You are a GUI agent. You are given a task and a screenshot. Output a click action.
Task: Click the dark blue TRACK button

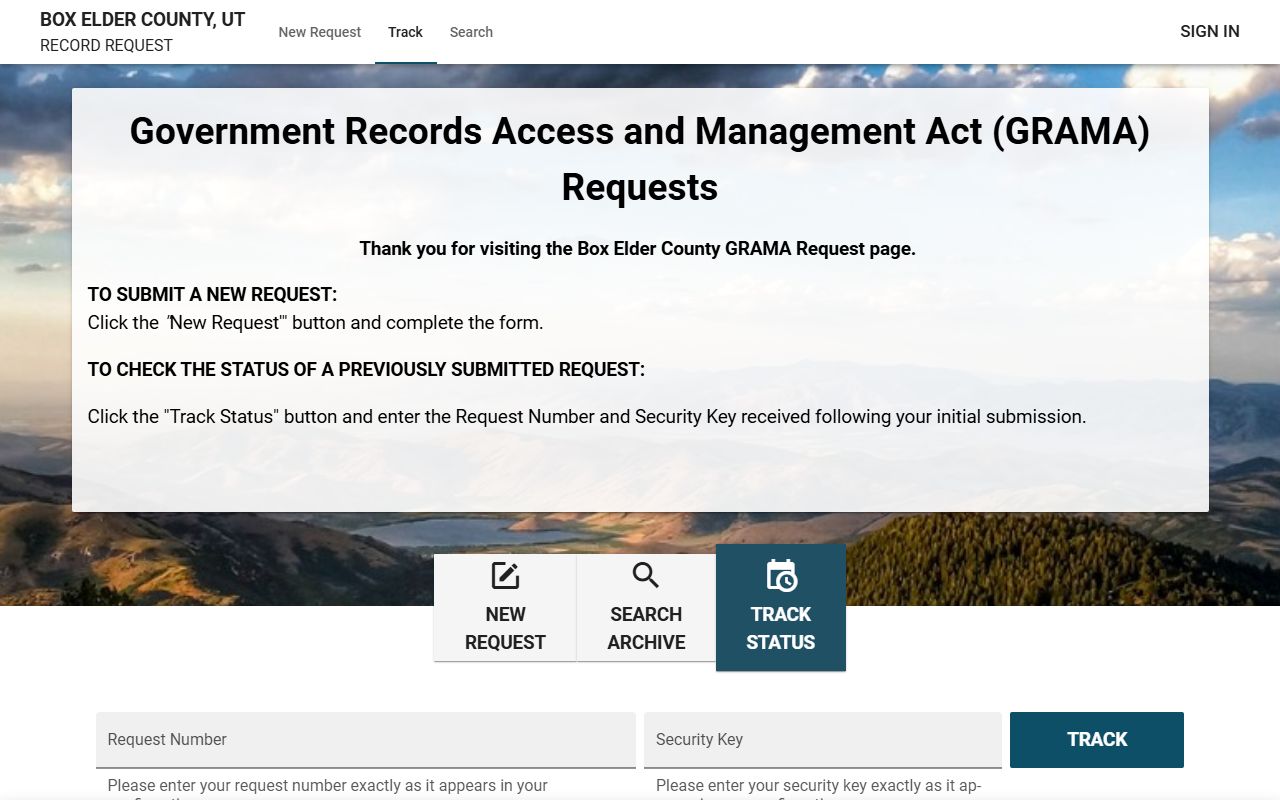1097,740
